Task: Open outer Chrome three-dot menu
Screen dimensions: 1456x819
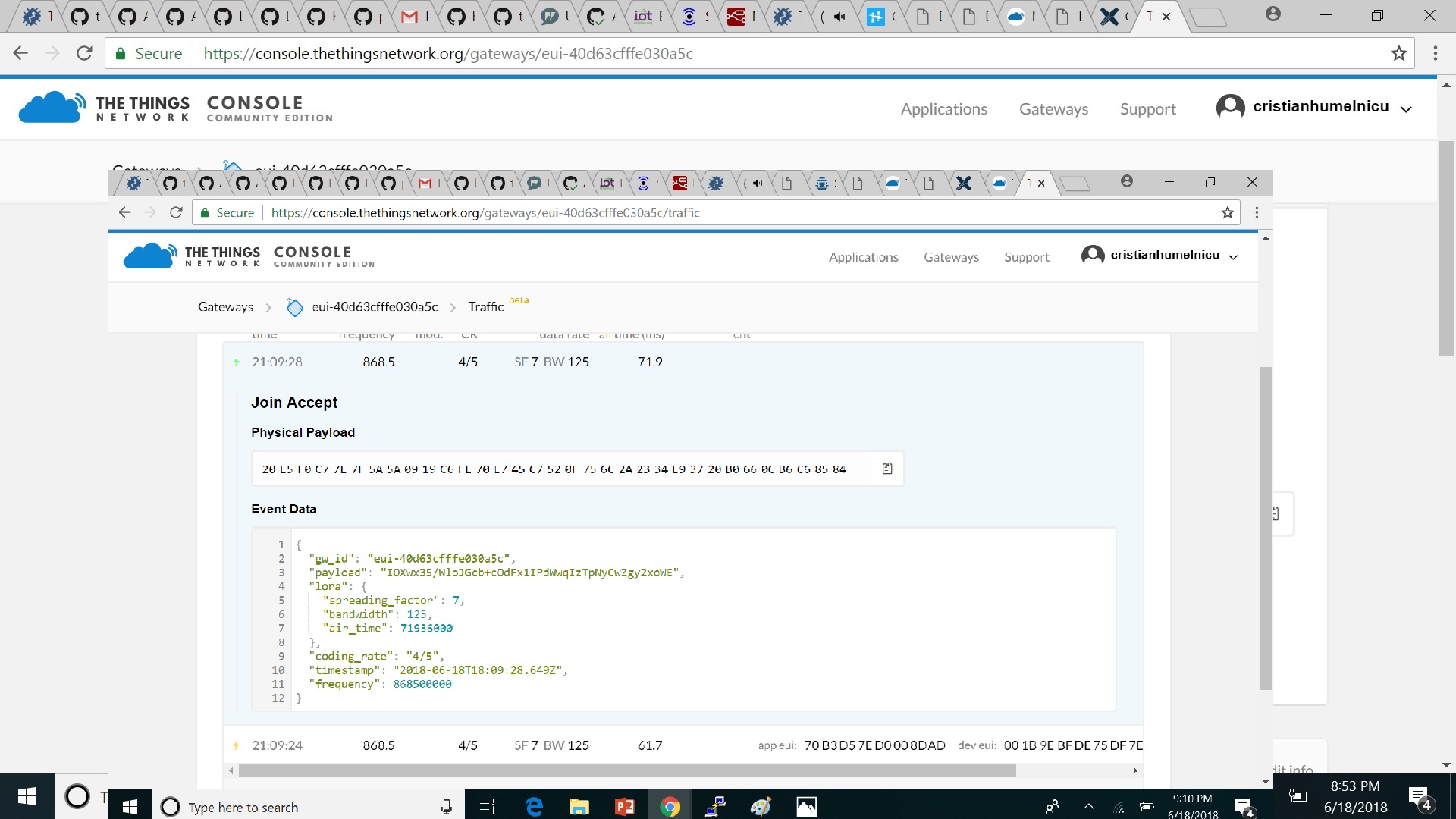Action: coord(1435,54)
